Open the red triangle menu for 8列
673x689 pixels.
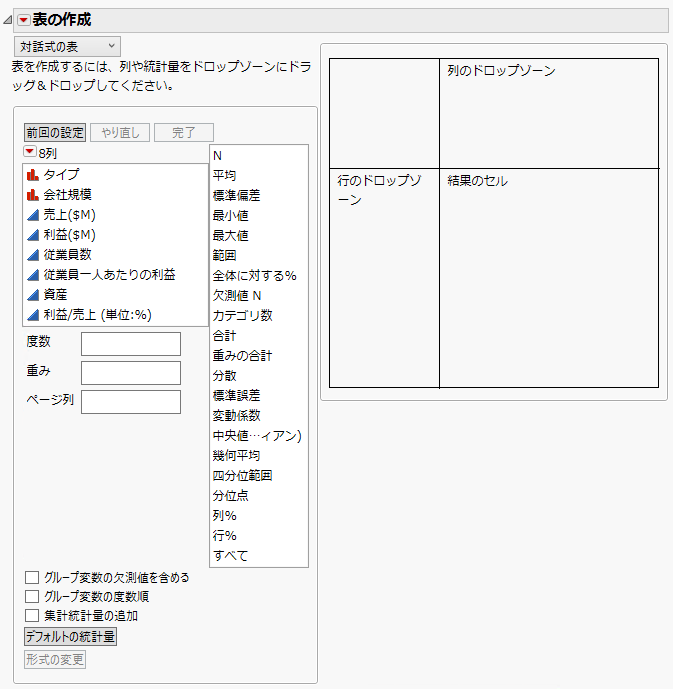(29, 152)
